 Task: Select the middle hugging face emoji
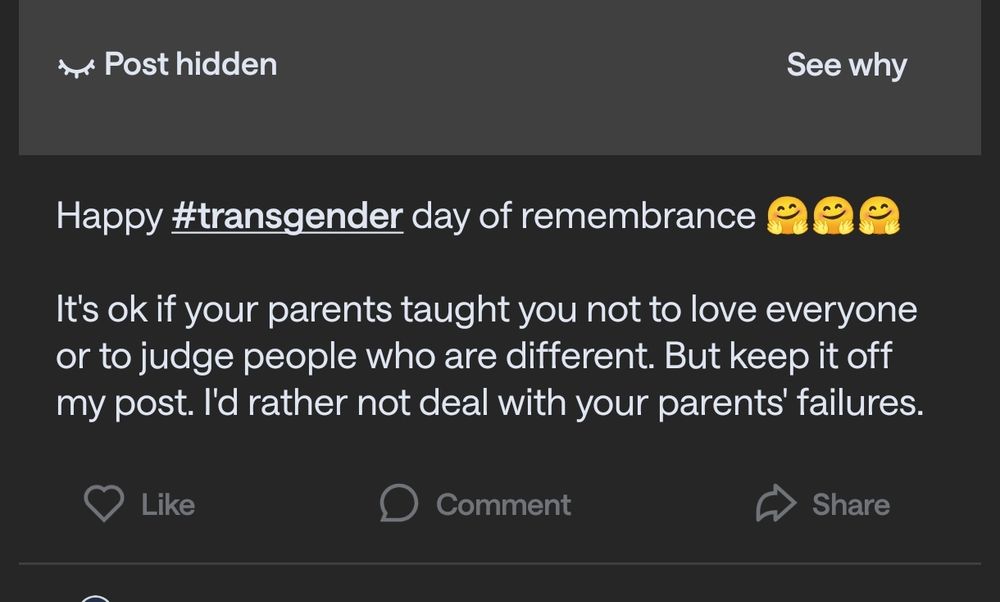(x=833, y=216)
